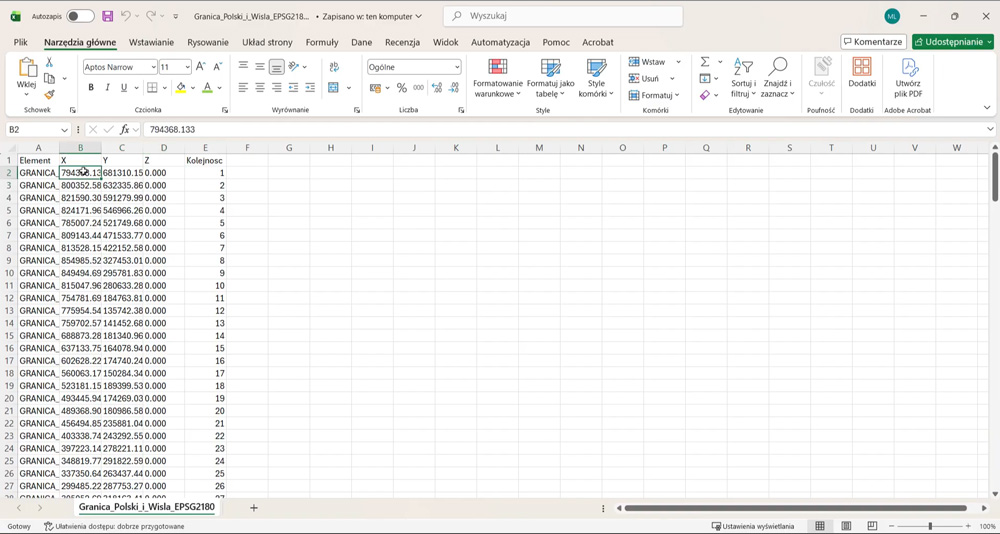The height and width of the screenshot is (534, 1000).
Task: Open the Plik menu
Action: click(20, 42)
